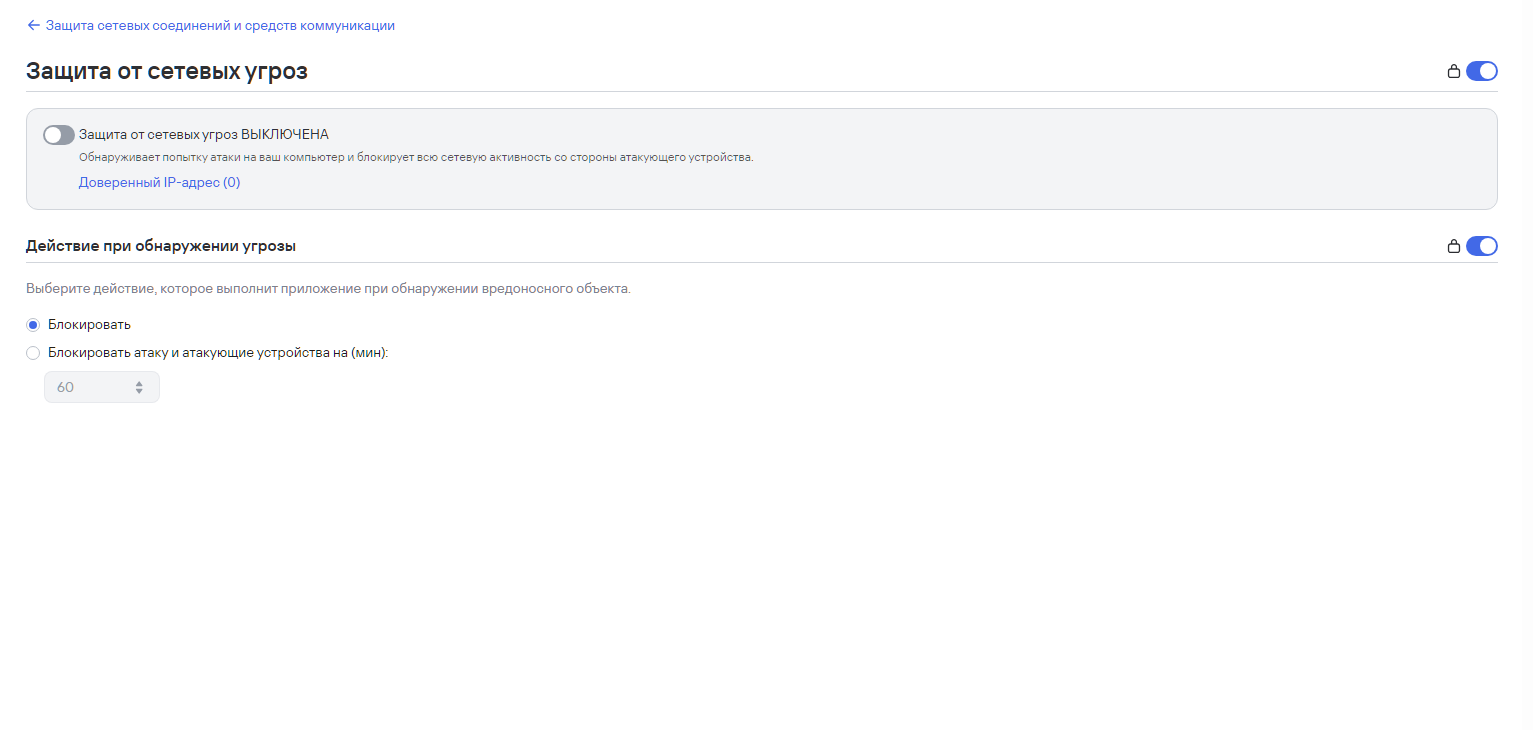Toggle the blue switch for Защита от сетевых угроз heading

point(1482,71)
